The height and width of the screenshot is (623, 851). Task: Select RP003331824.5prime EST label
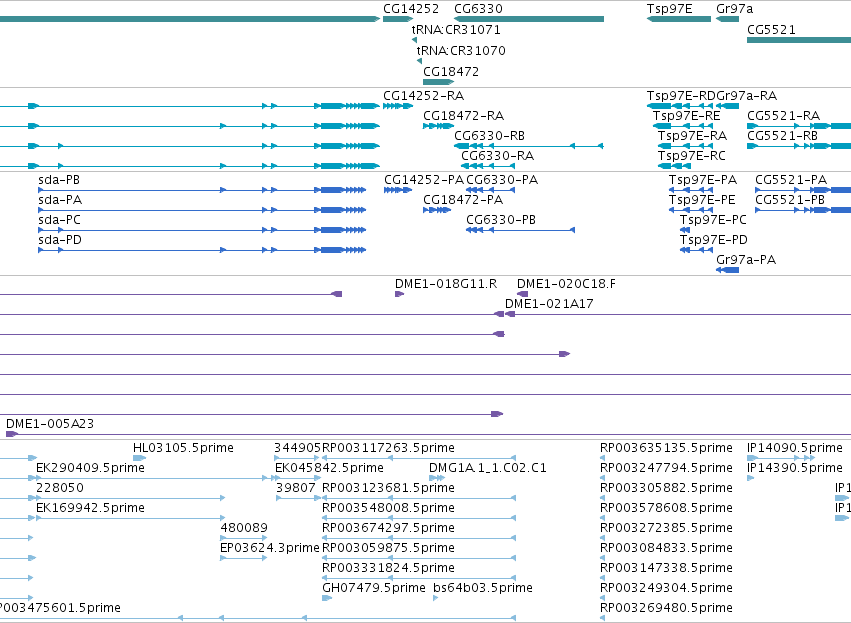(389, 568)
